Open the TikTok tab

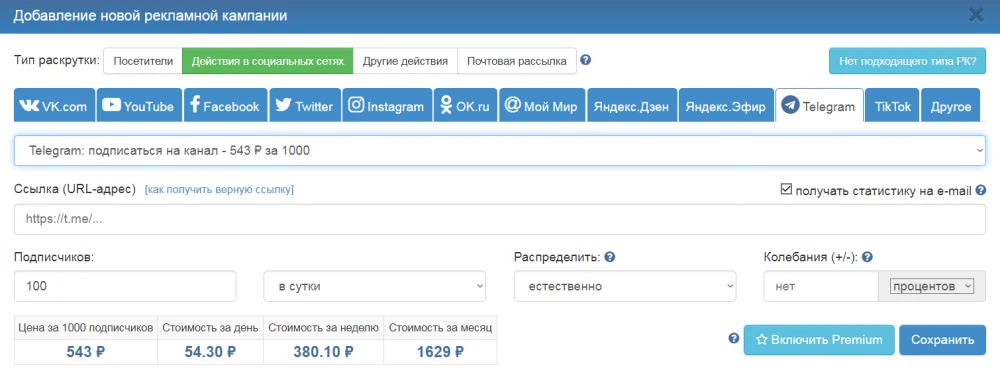pyautogui.click(x=892, y=106)
